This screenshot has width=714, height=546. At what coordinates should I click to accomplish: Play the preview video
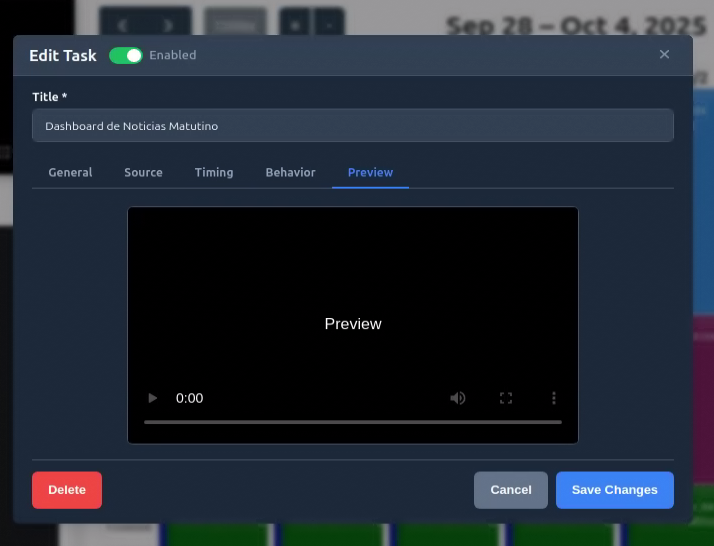click(x=153, y=398)
